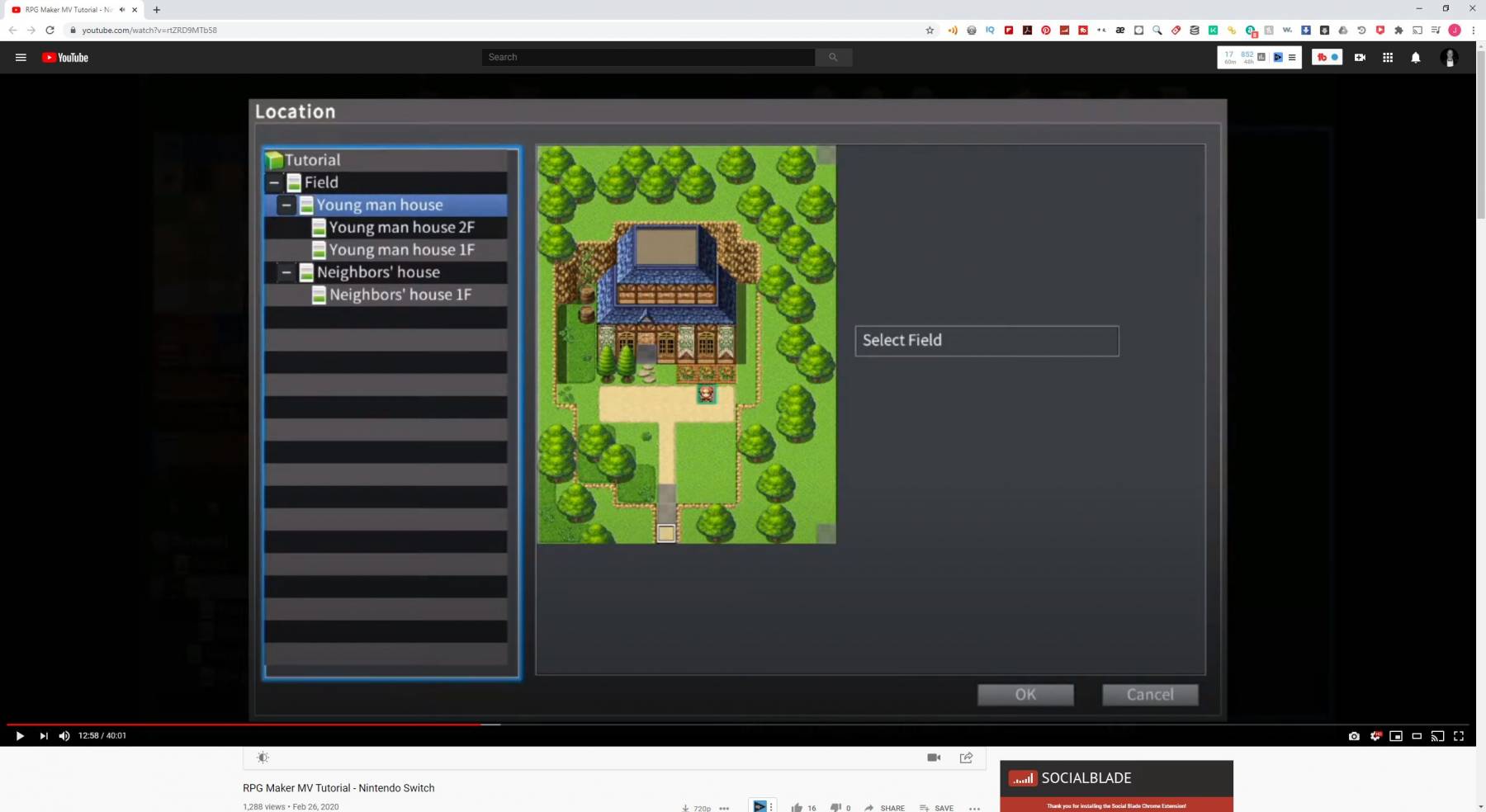Click the Pinterest extension icon
Screen dimensions: 1486x812
(x=1046, y=30)
